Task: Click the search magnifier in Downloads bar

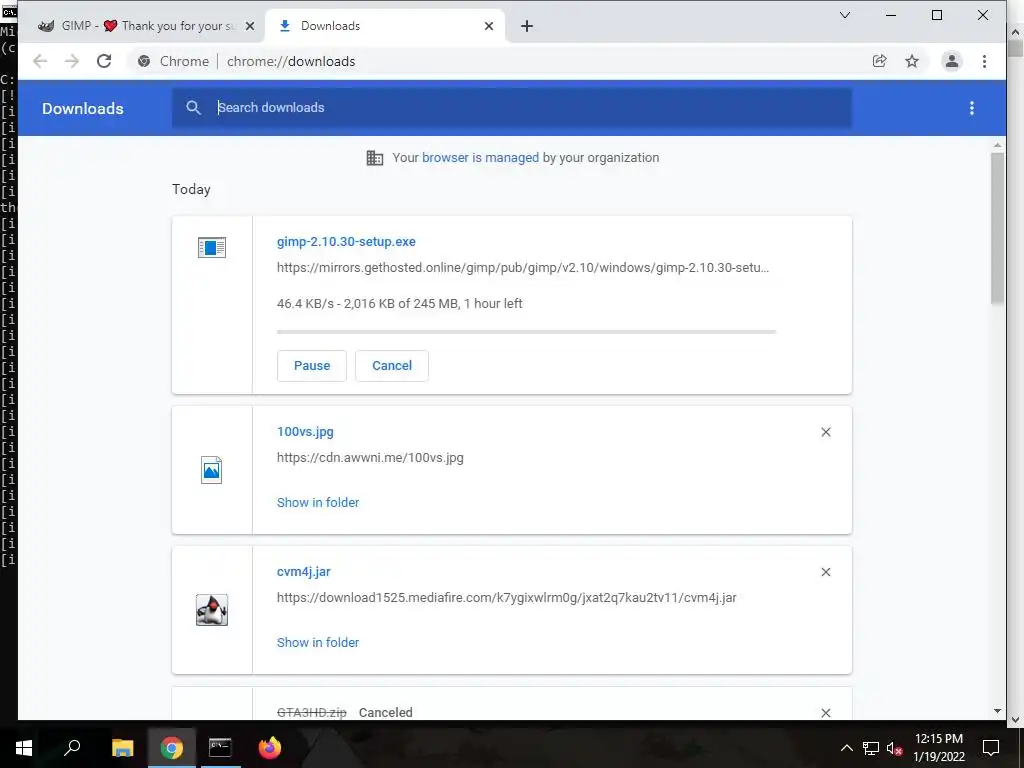Action: pos(193,108)
